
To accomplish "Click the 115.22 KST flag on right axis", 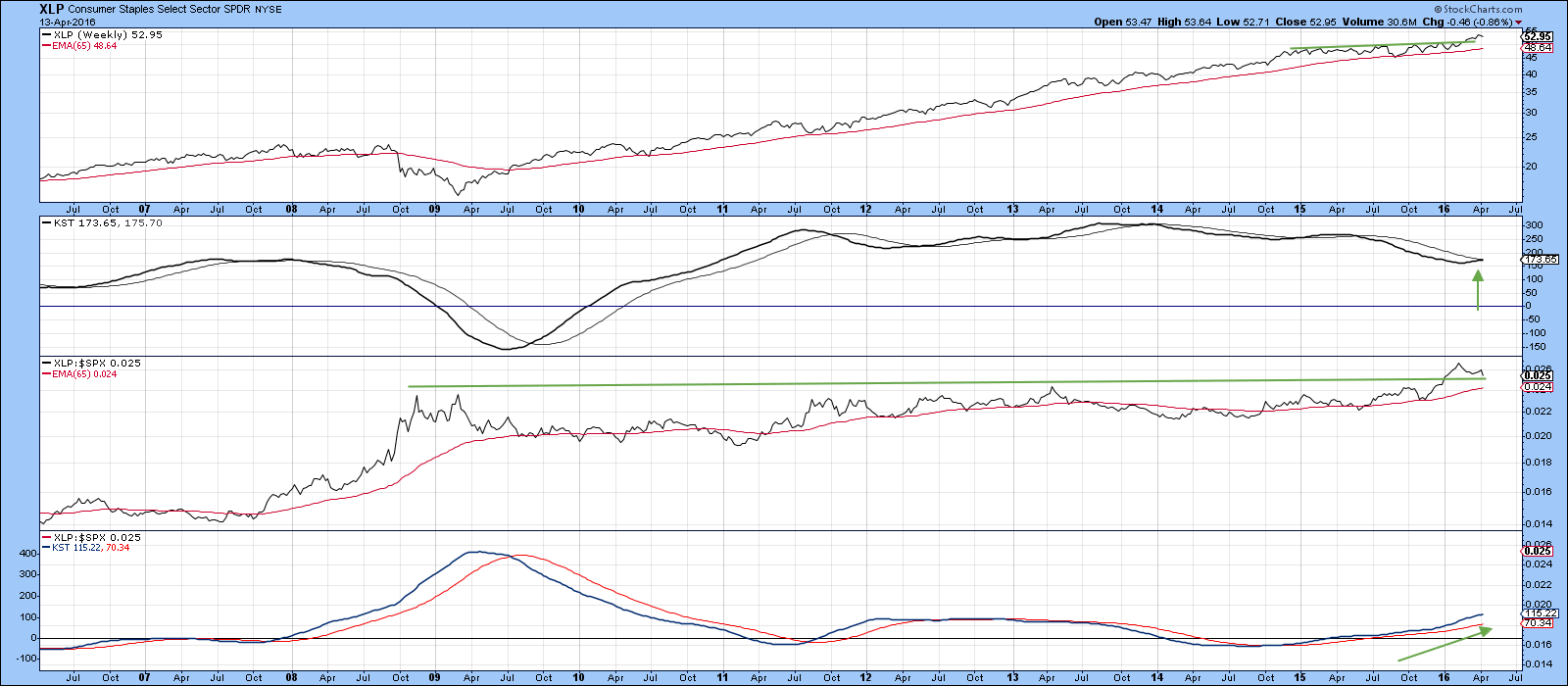I will point(1542,612).
